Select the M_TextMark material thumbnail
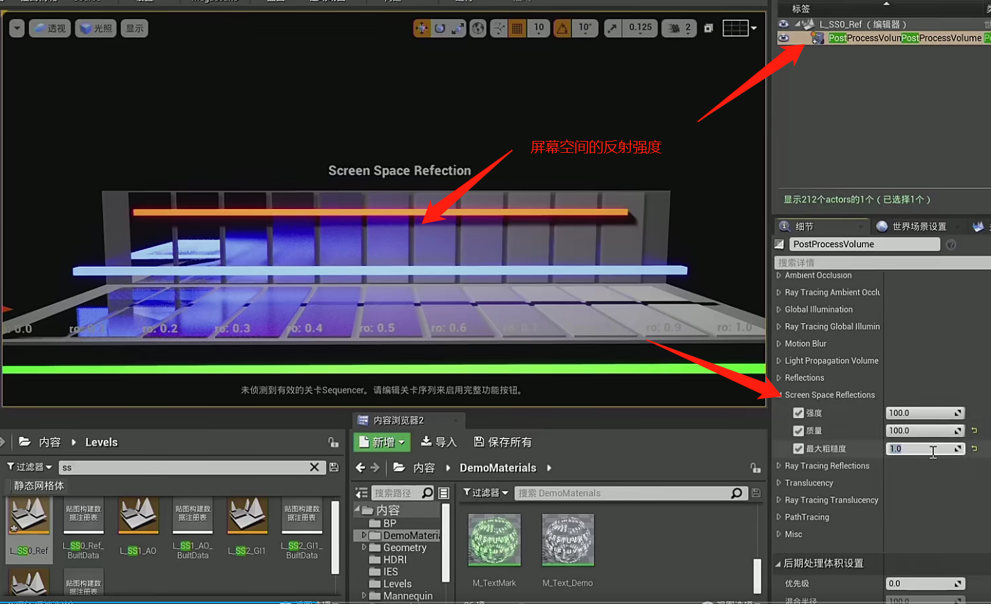 pyautogui.click(x=494, y=540)
